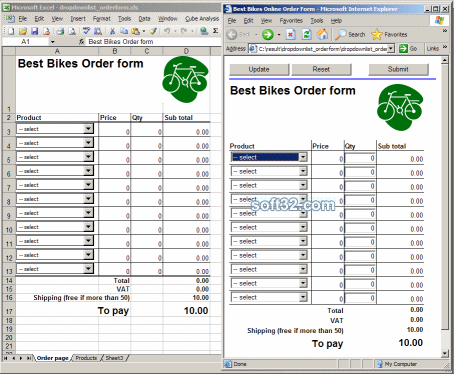Open the Excel row 3 product select dropdown
Image resolution: width=454 pixels, height=374 pixels.
click(88, 129)
